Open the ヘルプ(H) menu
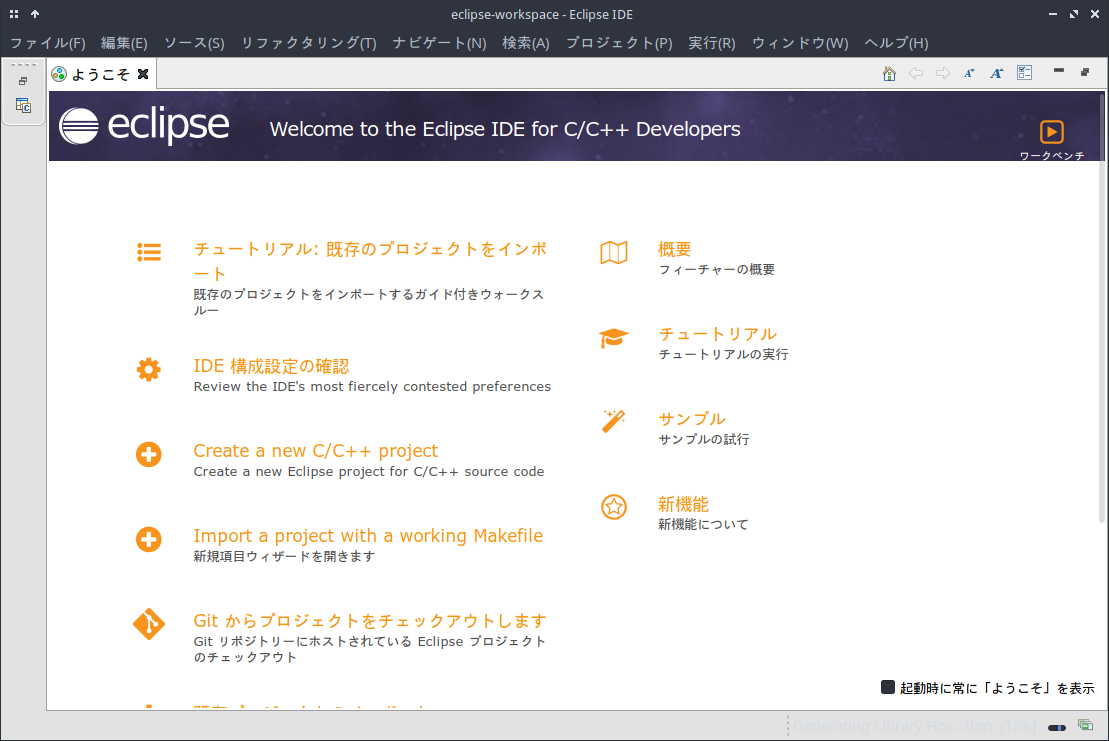Screen dimensions: 1109x741 point(896,43)
